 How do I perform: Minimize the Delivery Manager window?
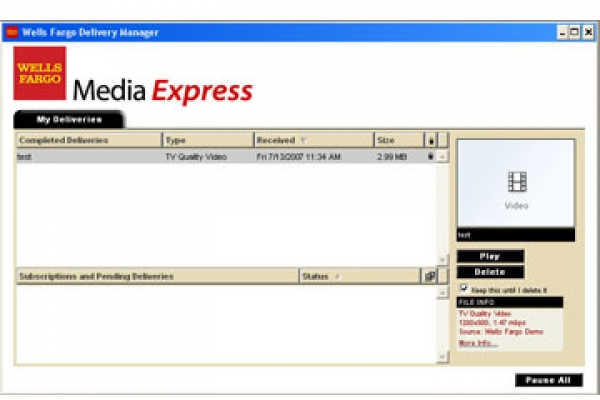coord(562,32)
